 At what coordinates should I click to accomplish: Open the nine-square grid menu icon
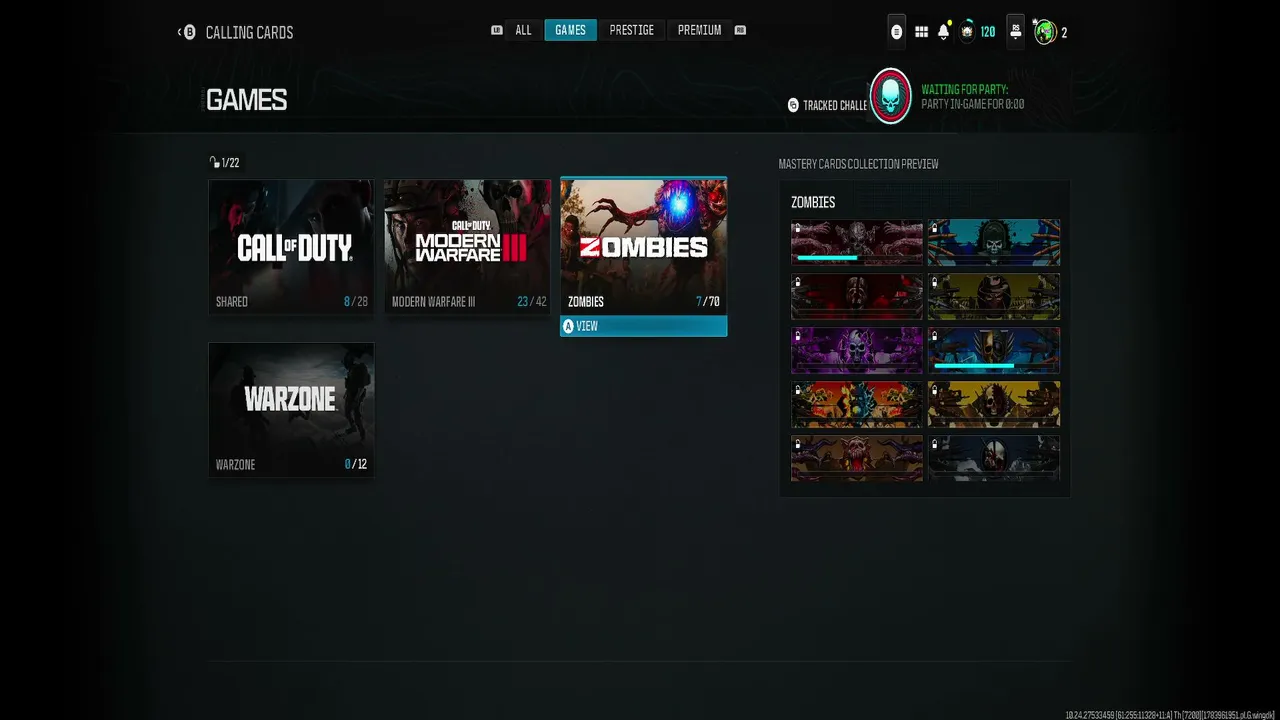pyautogui.click(x=922, y=32)
